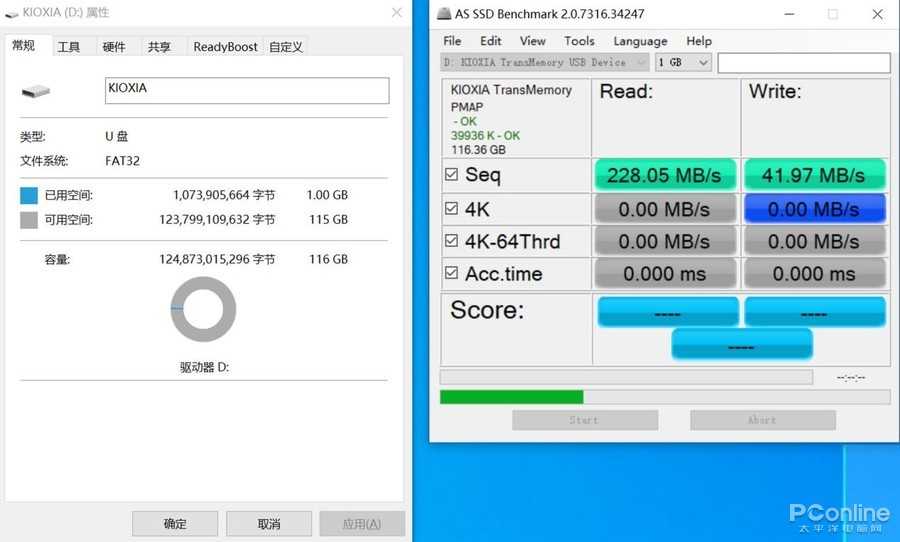
Task: Click the disk usage donut chart
Action: pyautogui.click(x=203, y=309)
